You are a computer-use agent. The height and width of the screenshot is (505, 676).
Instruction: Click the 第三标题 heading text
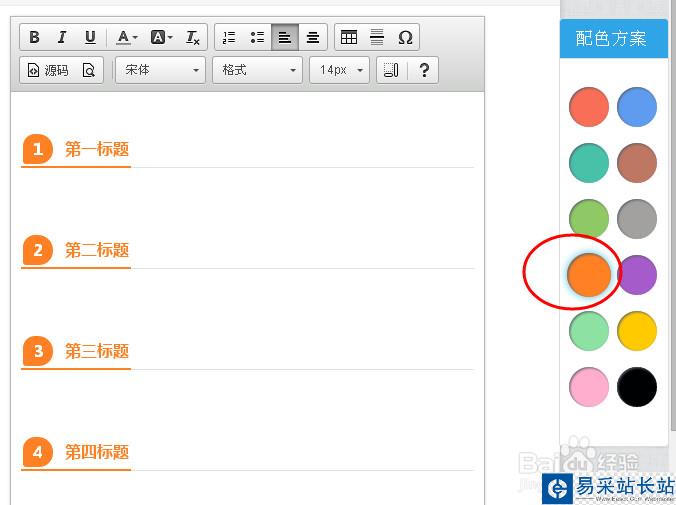tap(97, 351)
